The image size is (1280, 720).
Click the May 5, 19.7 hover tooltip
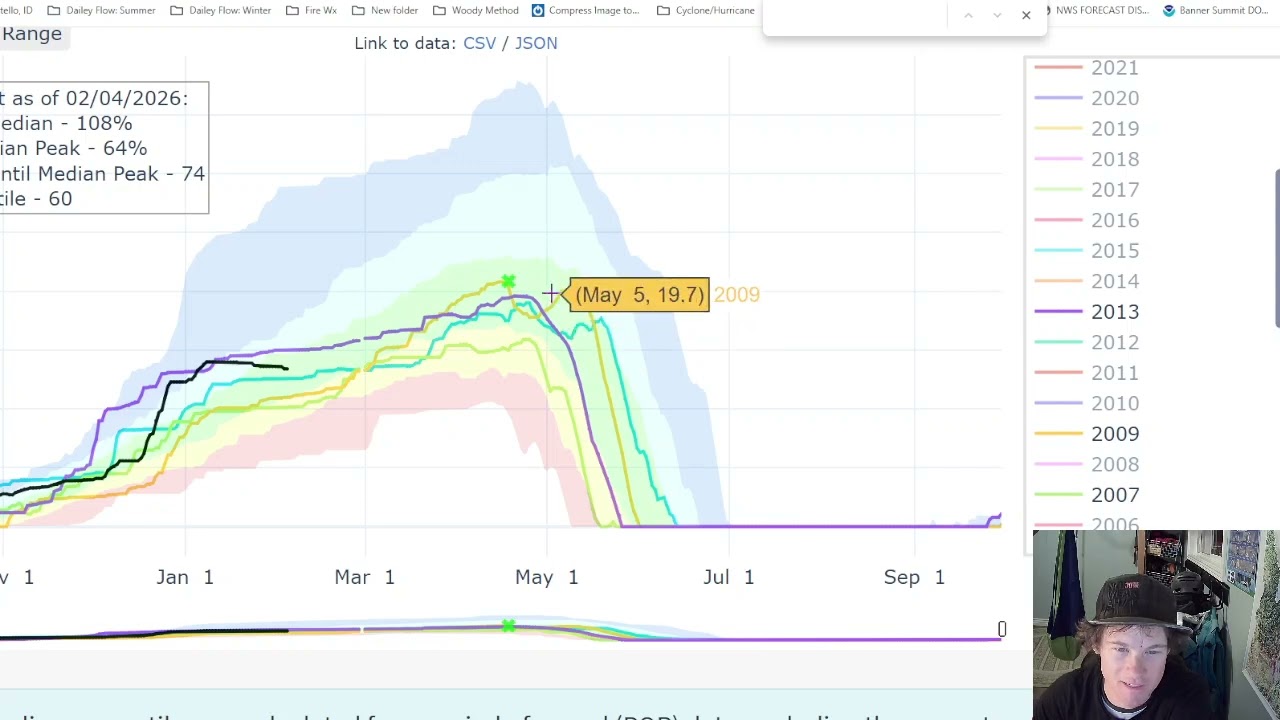[639, 295]
